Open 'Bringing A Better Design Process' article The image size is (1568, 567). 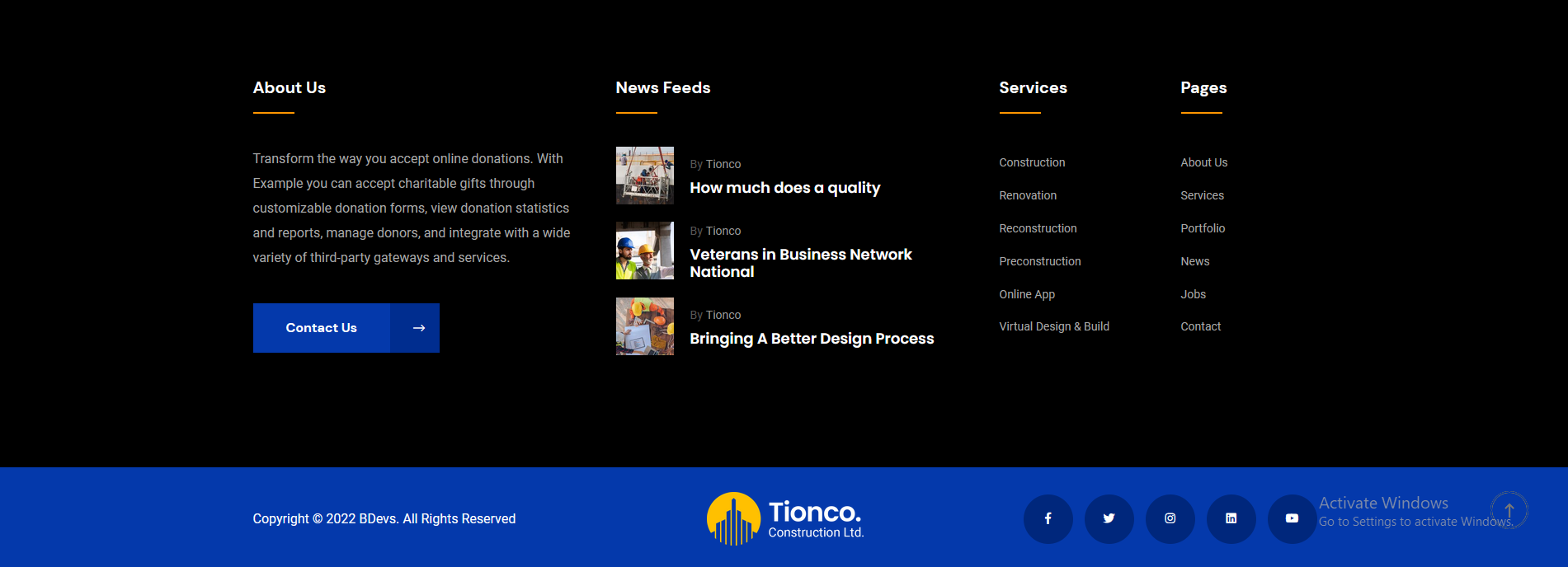pyautogui.click(x=812, y=339)
